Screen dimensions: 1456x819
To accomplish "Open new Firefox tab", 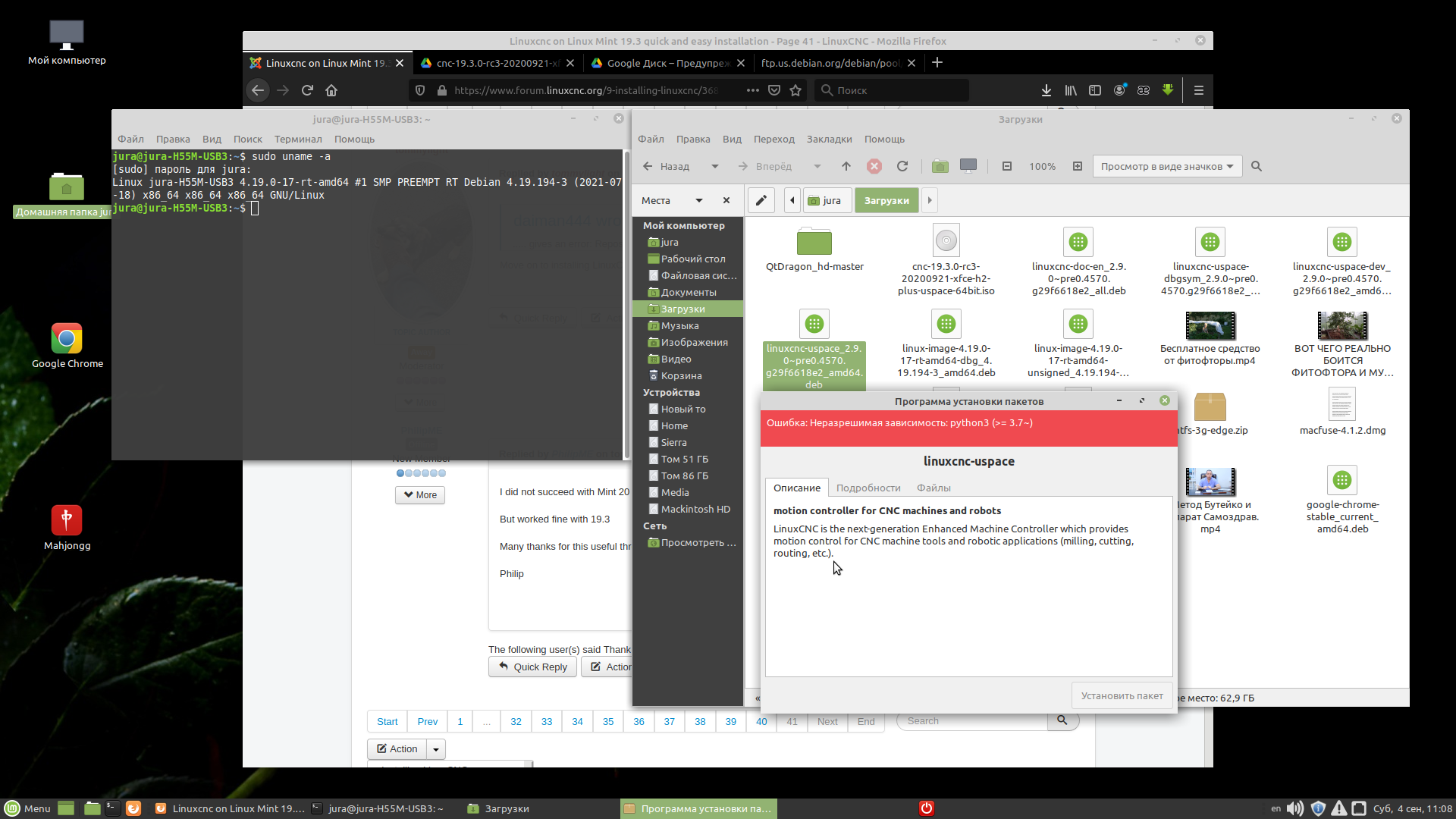I will (937, 63).
